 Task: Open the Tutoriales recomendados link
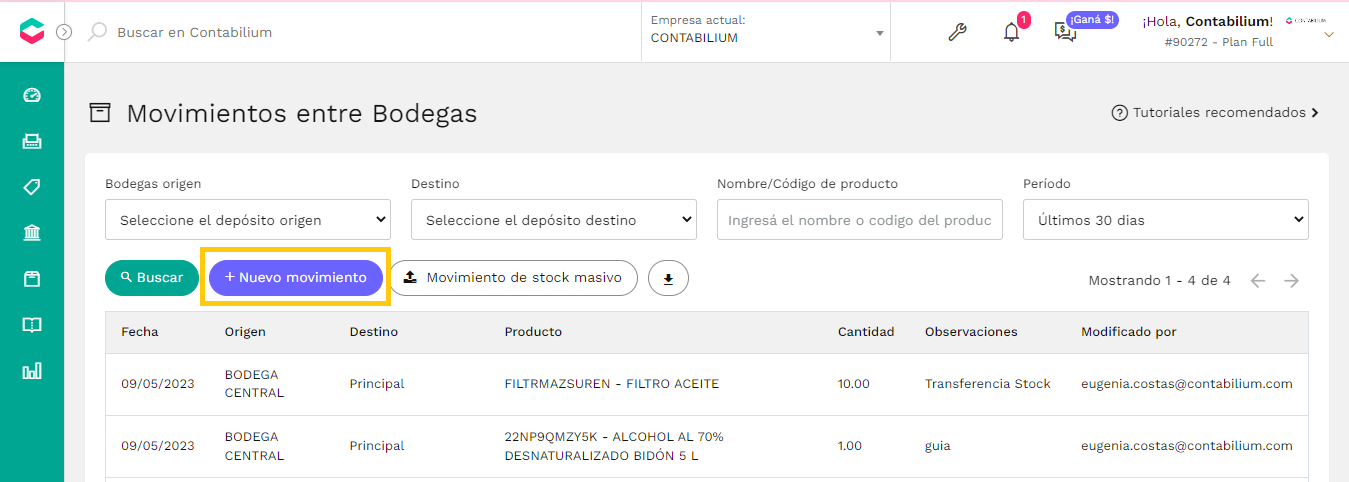(1216, 113)
